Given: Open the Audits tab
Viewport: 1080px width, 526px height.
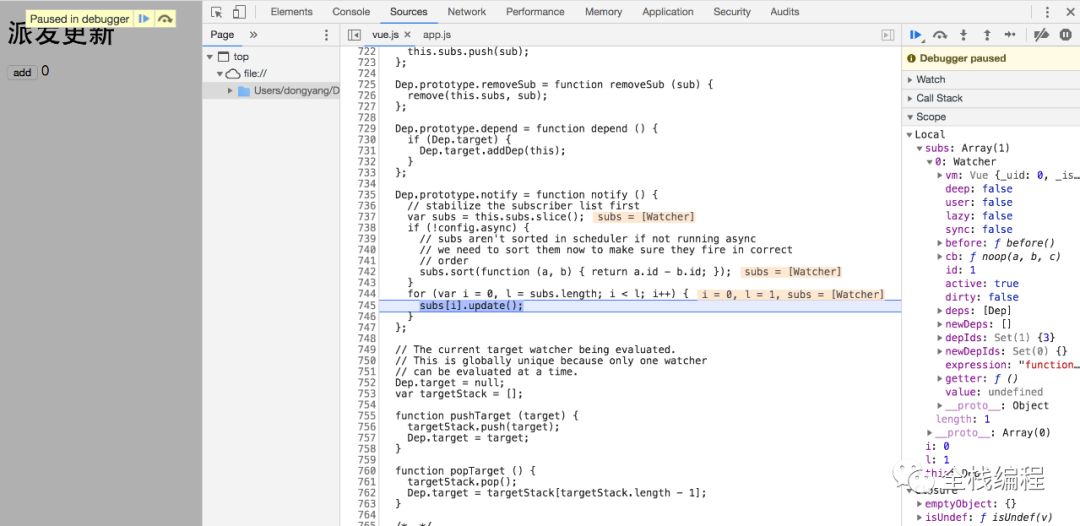Looking at the screenshot, I should [x=785, y=12].
